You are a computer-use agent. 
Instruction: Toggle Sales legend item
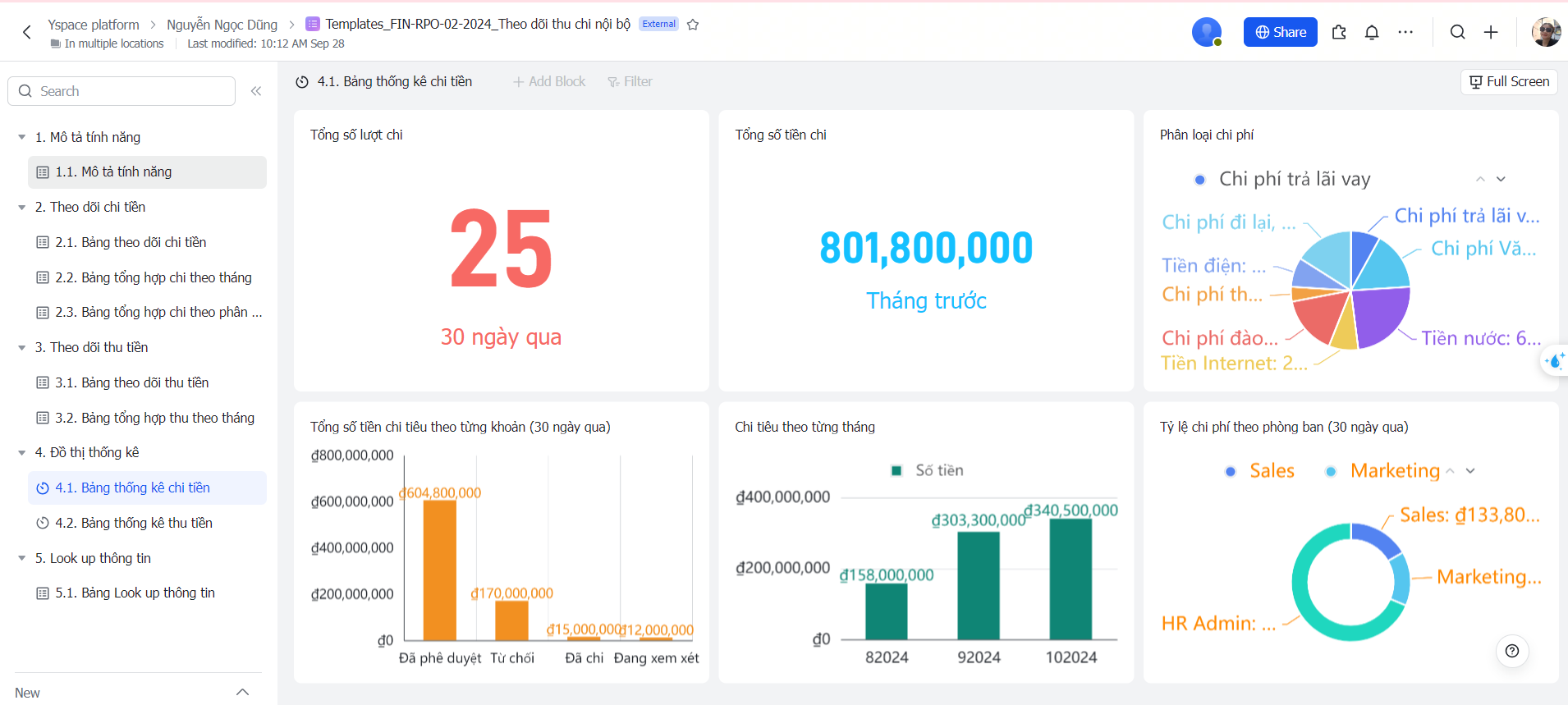pyautogui.click(x=1259, y=471)
